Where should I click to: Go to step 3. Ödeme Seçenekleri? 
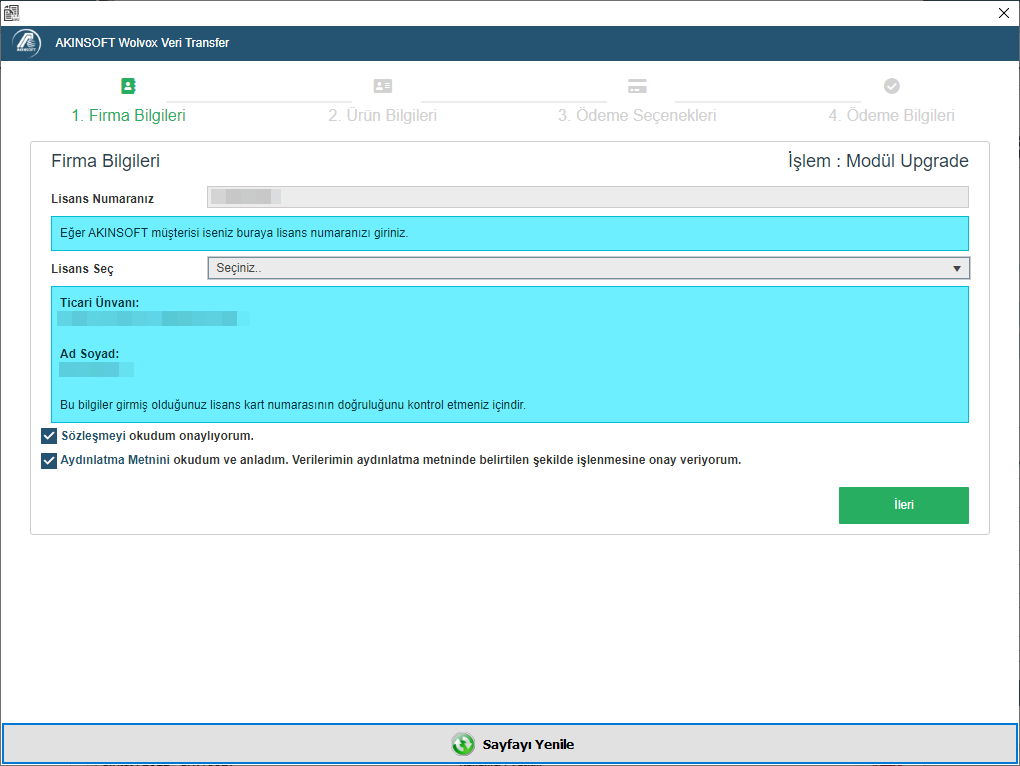637,116
